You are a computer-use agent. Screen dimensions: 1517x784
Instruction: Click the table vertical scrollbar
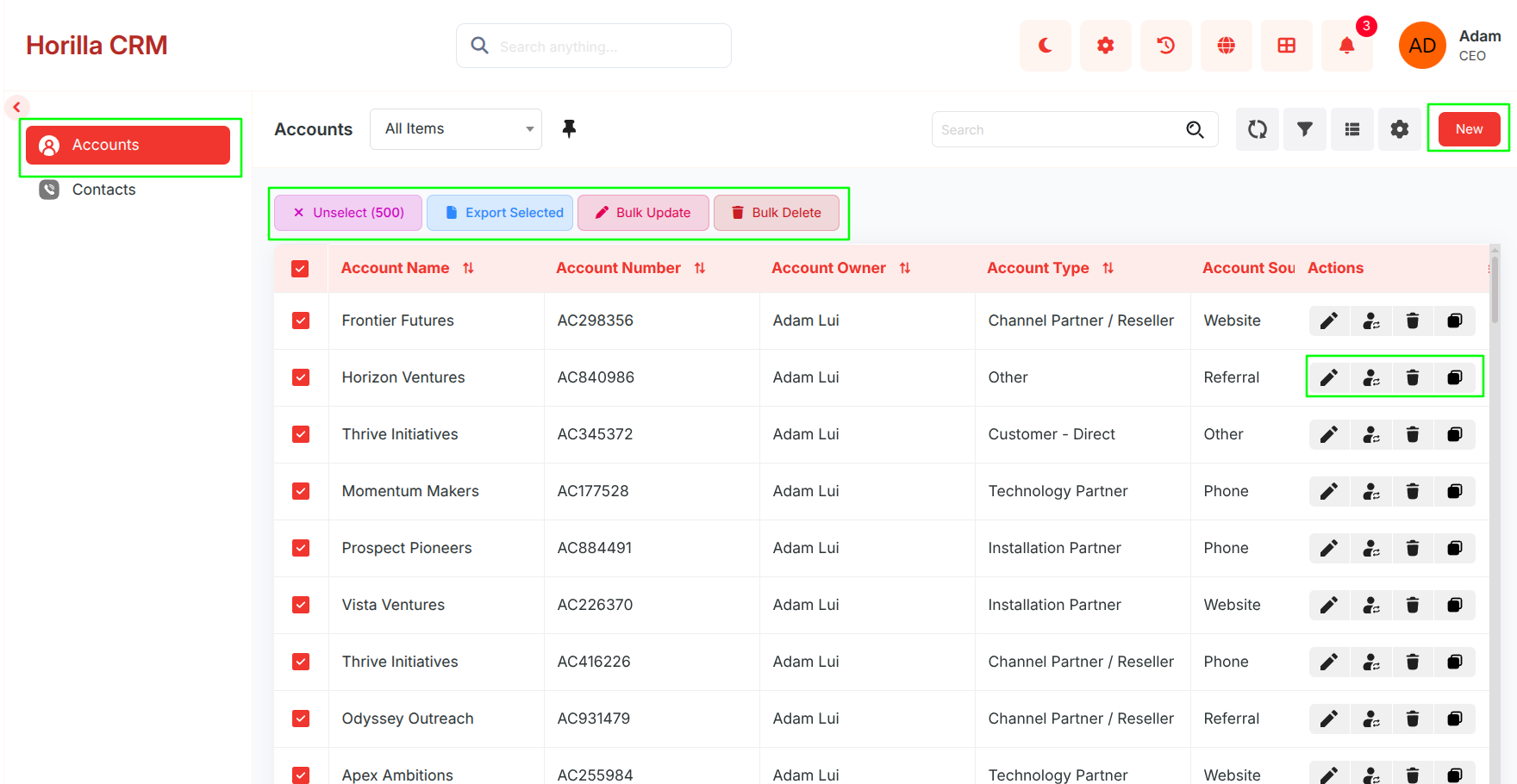tap(1495, 291)
